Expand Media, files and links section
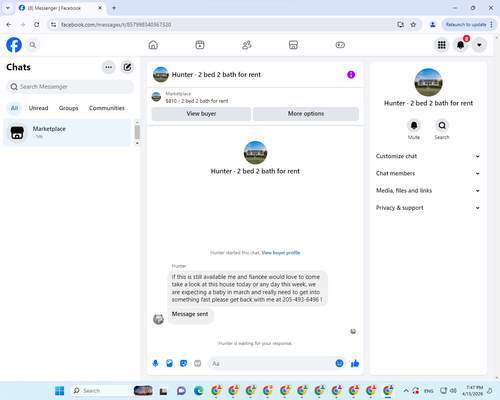Image resolution: width=500 pixels, height=400 pixels. tap(428, 191)
